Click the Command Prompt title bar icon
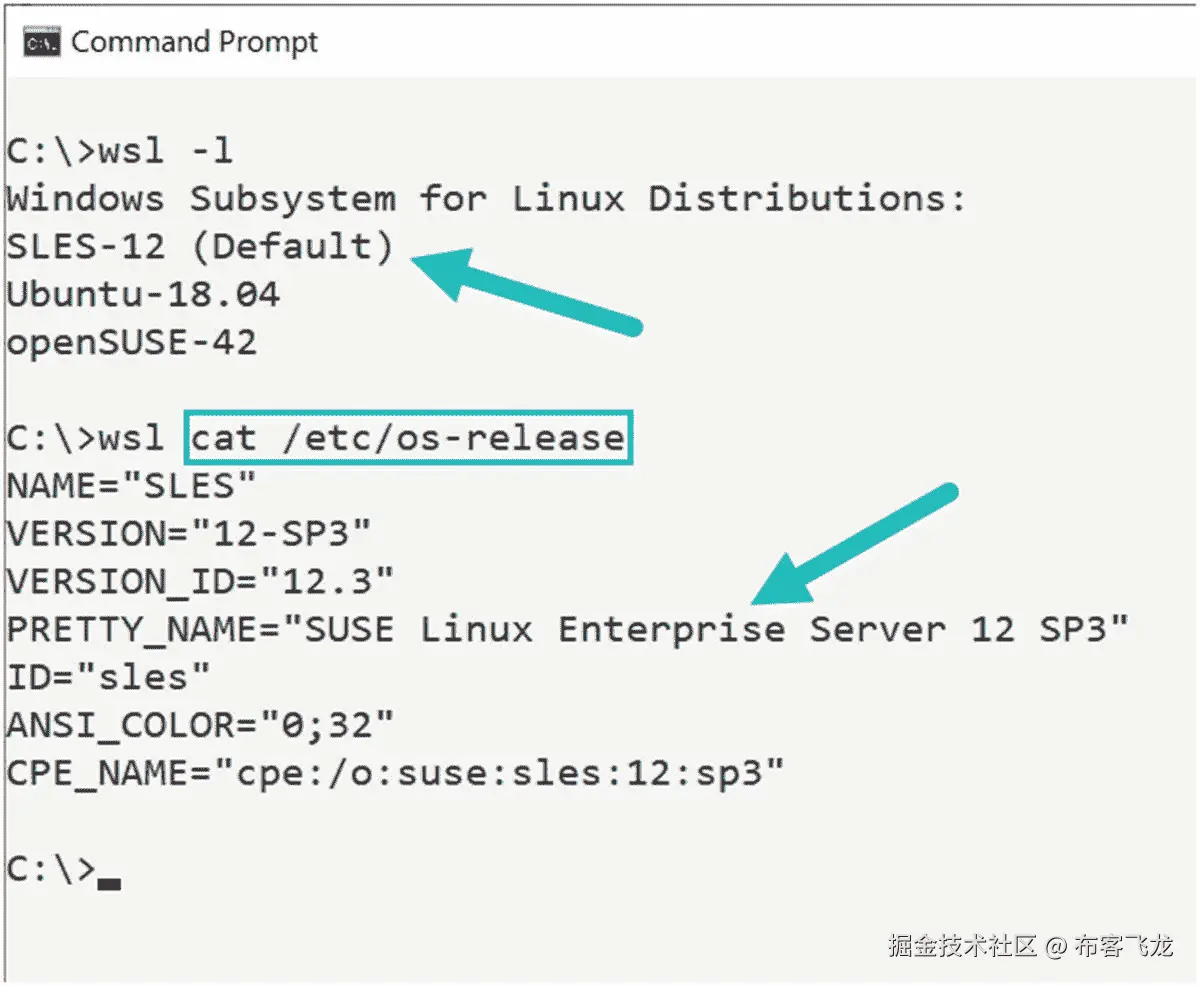 pos(42,43)
